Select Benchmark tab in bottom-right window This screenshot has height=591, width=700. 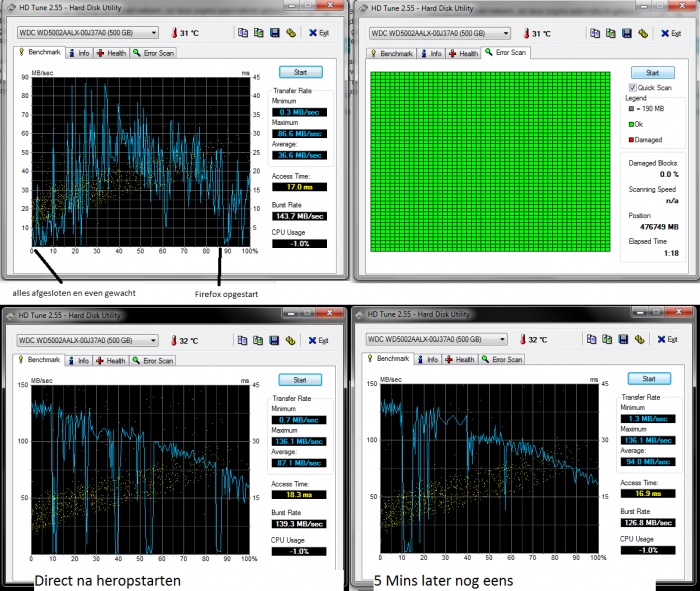click(388, 358)
